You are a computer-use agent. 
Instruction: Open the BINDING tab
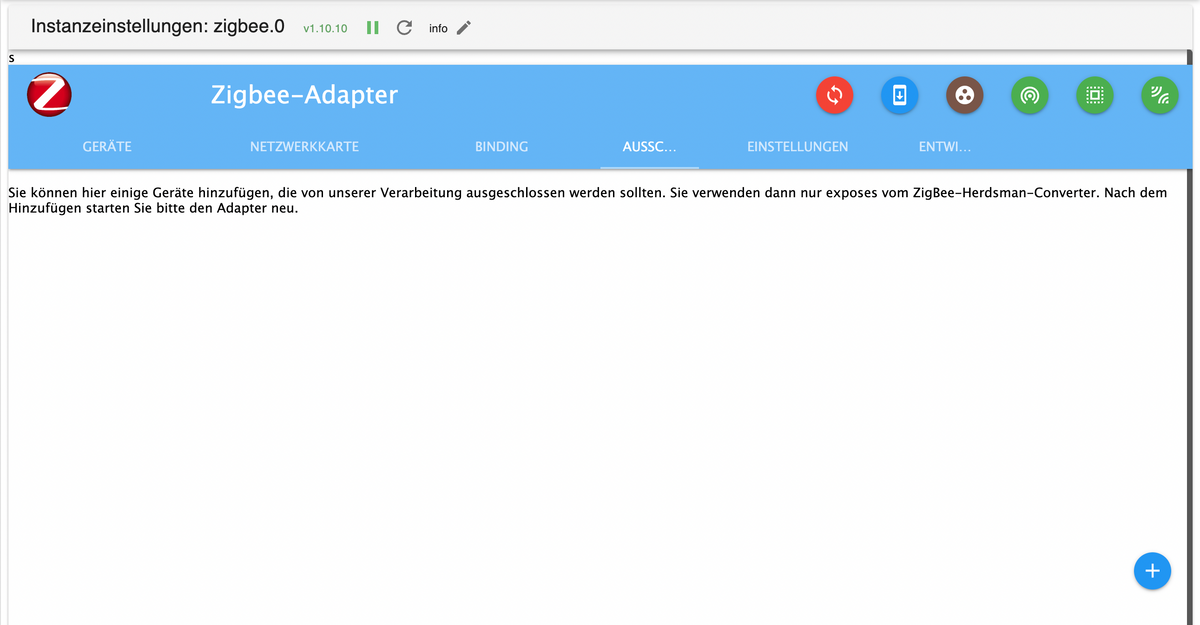501,146
